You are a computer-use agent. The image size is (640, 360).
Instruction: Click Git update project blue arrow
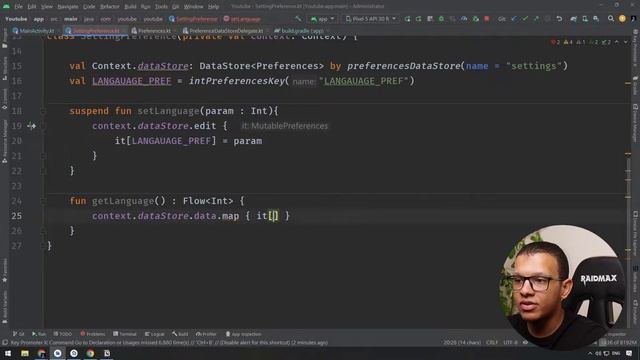pos(514,19)
